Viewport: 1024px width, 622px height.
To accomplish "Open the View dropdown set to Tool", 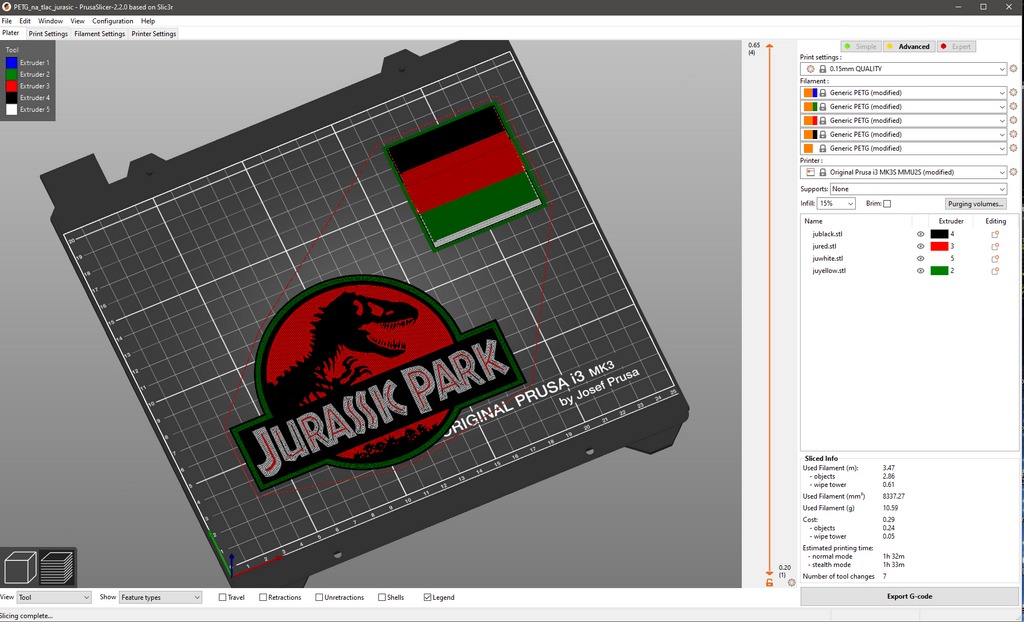I will pyautogui.click(x=54, y=597).
